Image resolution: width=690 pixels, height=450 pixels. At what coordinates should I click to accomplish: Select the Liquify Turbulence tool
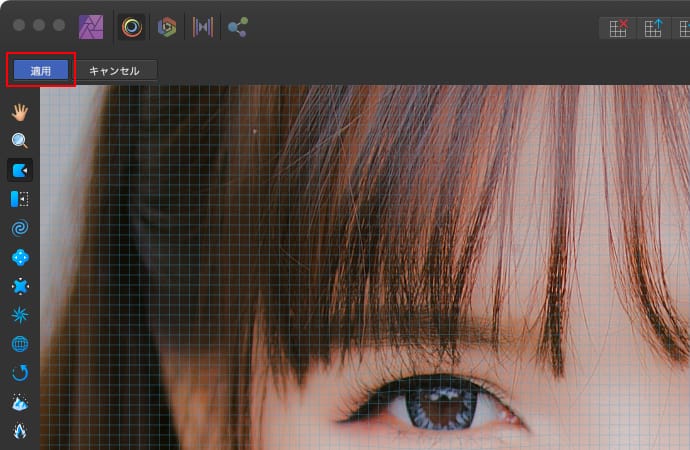(20, 315)
